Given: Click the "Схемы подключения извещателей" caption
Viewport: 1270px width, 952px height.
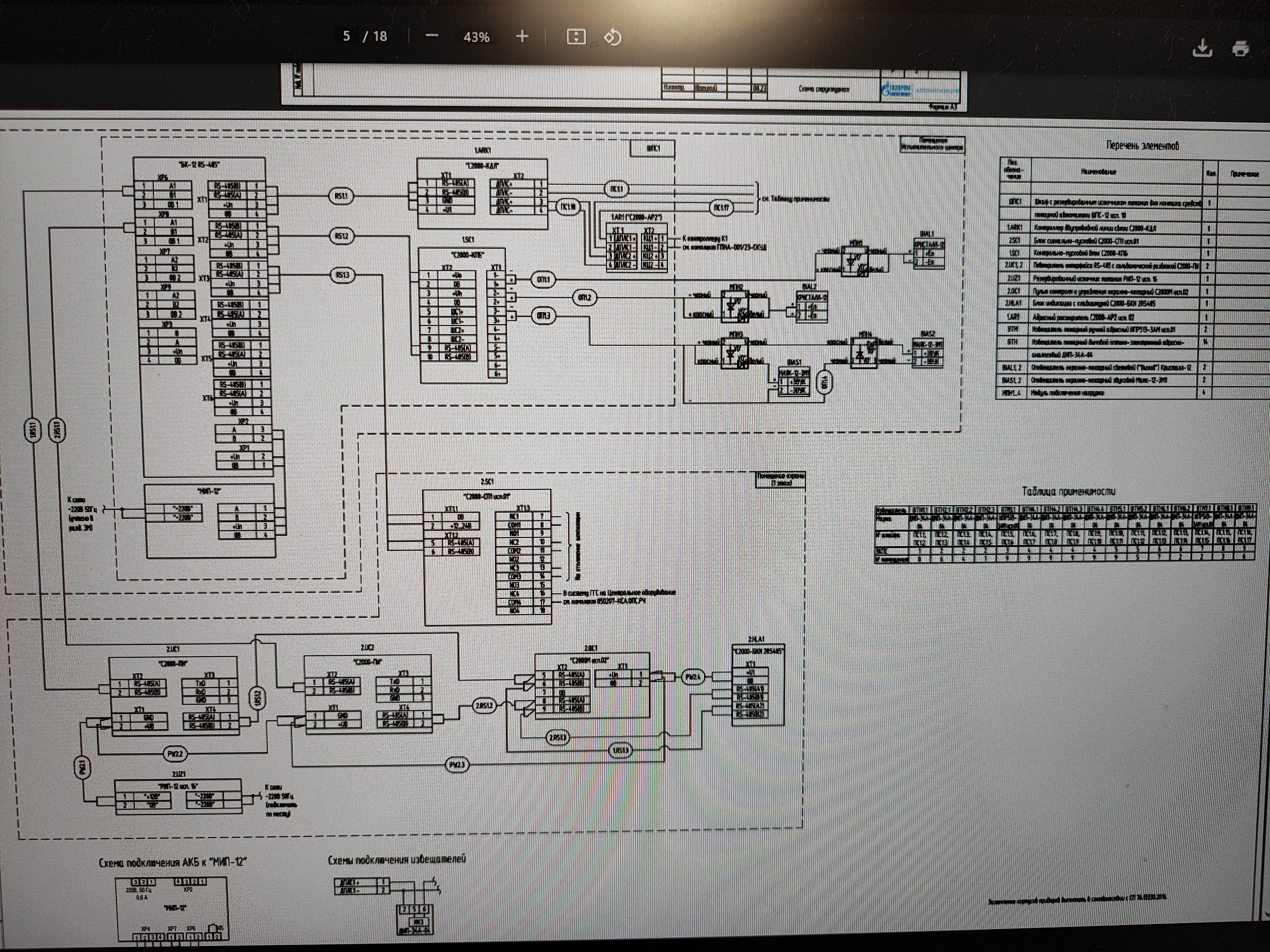Looking at the screenshot, I should click(397, 860).
